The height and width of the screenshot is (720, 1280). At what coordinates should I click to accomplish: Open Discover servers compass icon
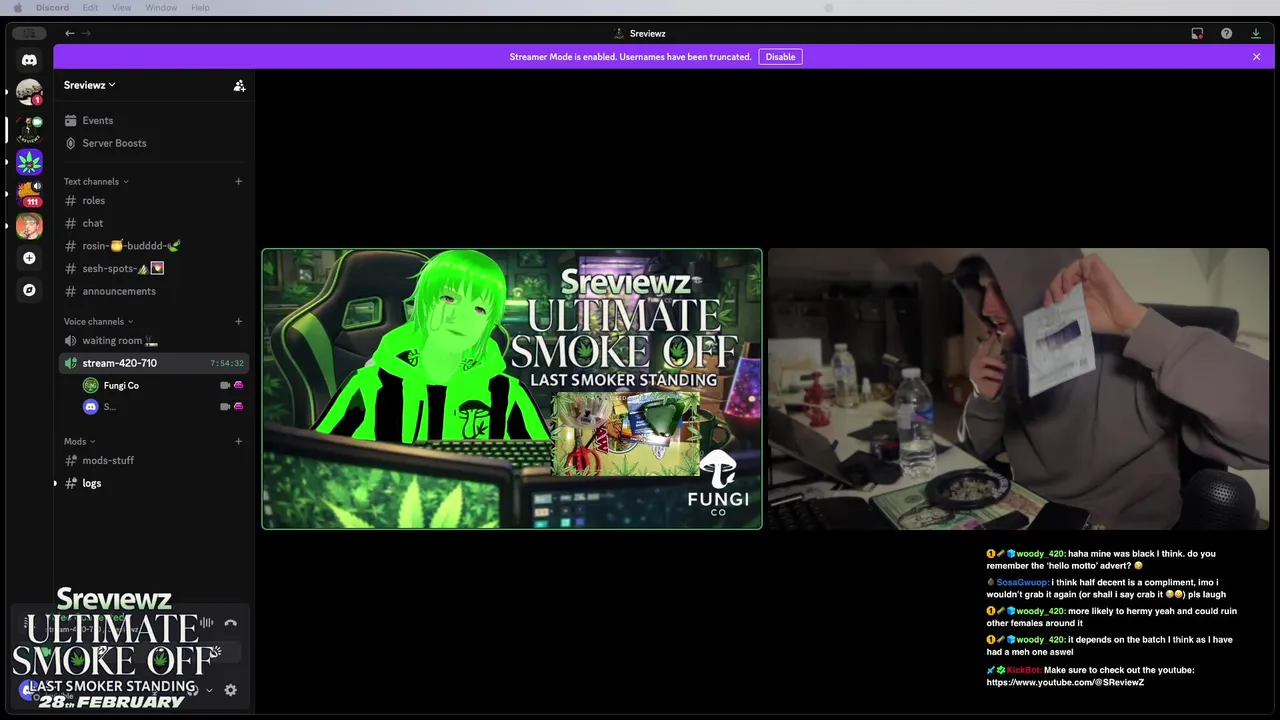[x=29, y=290]
